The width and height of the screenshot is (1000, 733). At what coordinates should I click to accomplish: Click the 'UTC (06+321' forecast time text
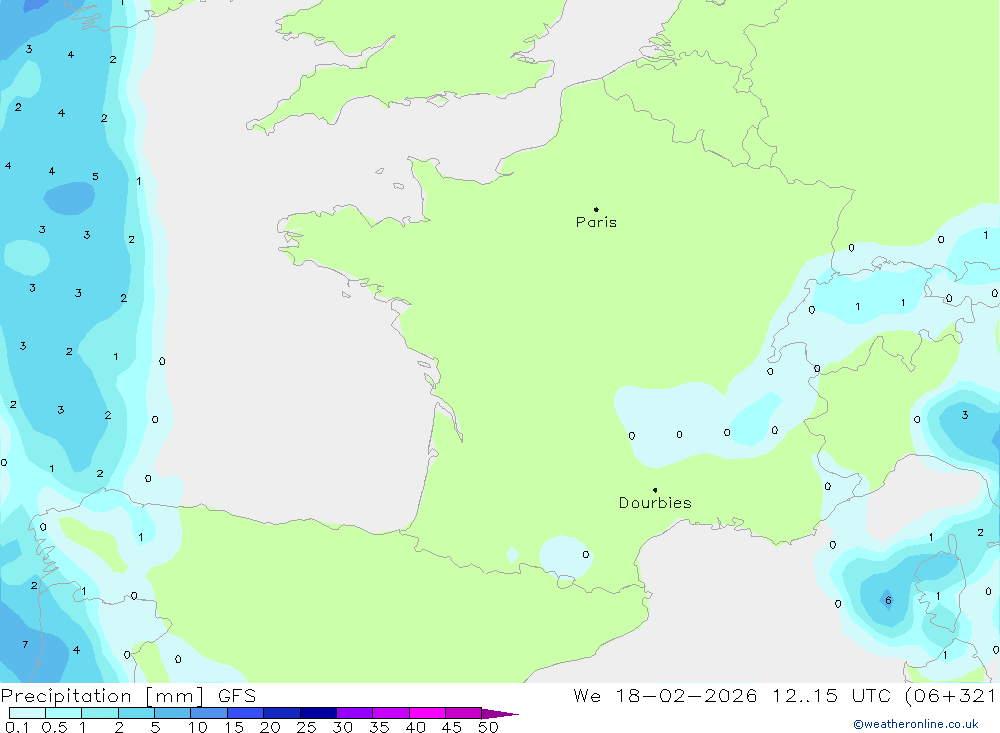tap(923, 695)
